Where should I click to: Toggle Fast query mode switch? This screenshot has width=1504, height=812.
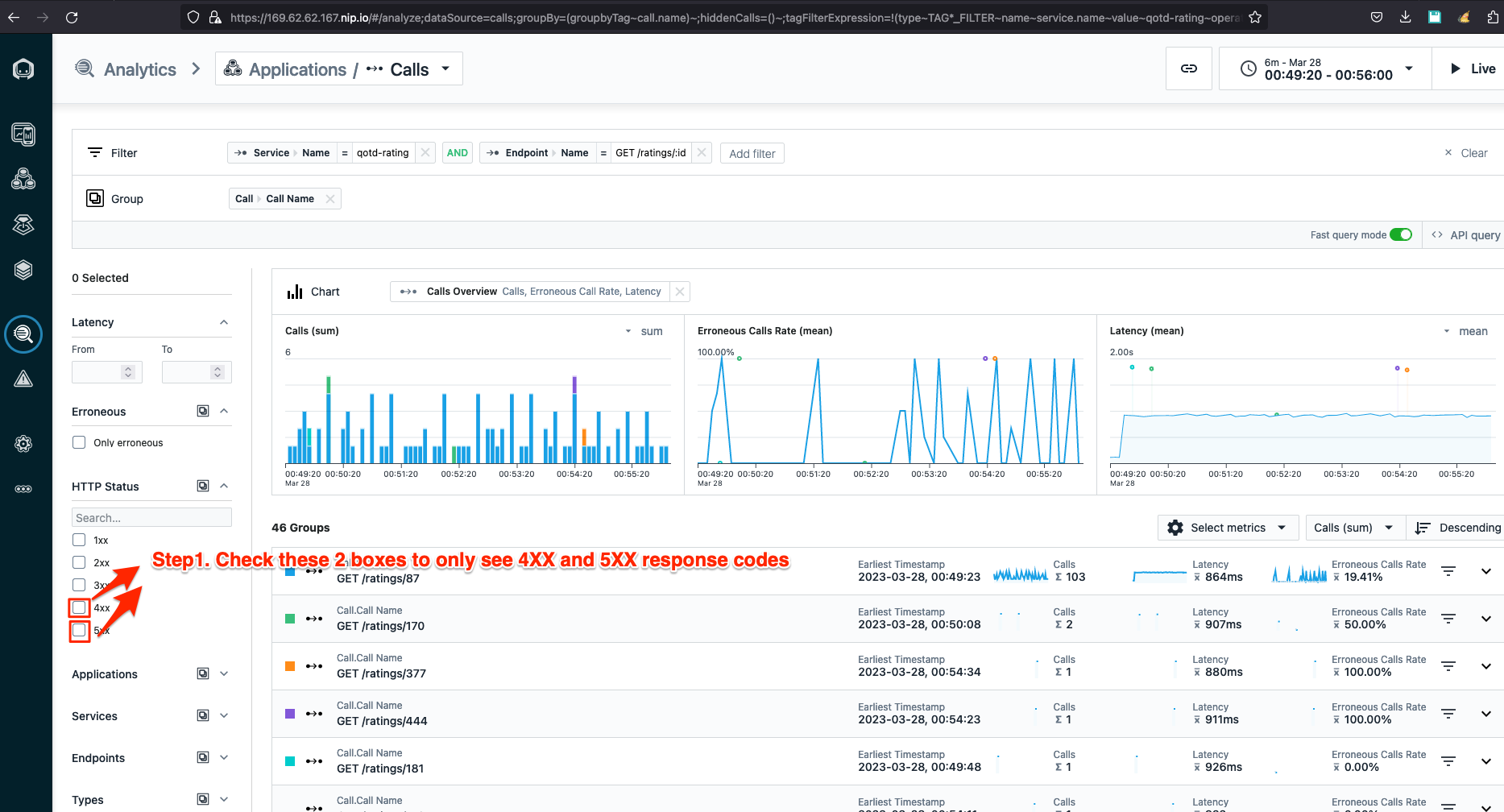tap(1401, 234)
